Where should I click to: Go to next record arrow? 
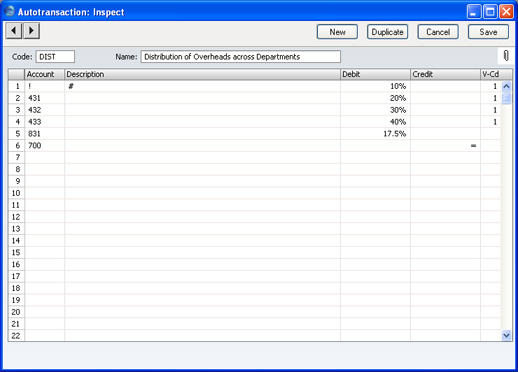tap(31, 31)
